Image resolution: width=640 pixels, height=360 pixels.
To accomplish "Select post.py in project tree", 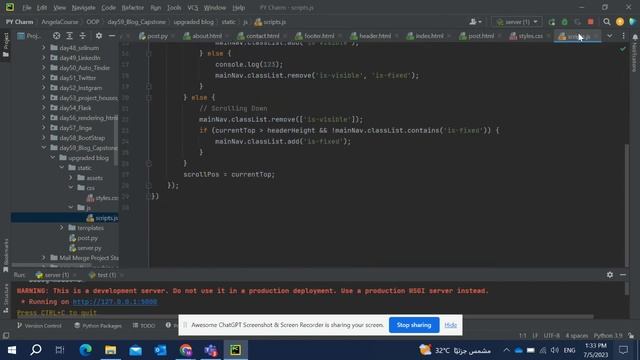I will tap(84, 238).
